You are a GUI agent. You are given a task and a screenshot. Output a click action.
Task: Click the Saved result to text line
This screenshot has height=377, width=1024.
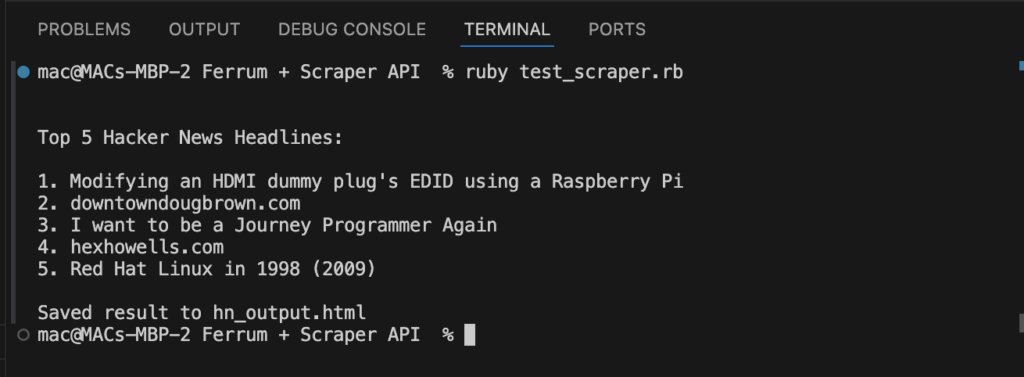[202, 313]
